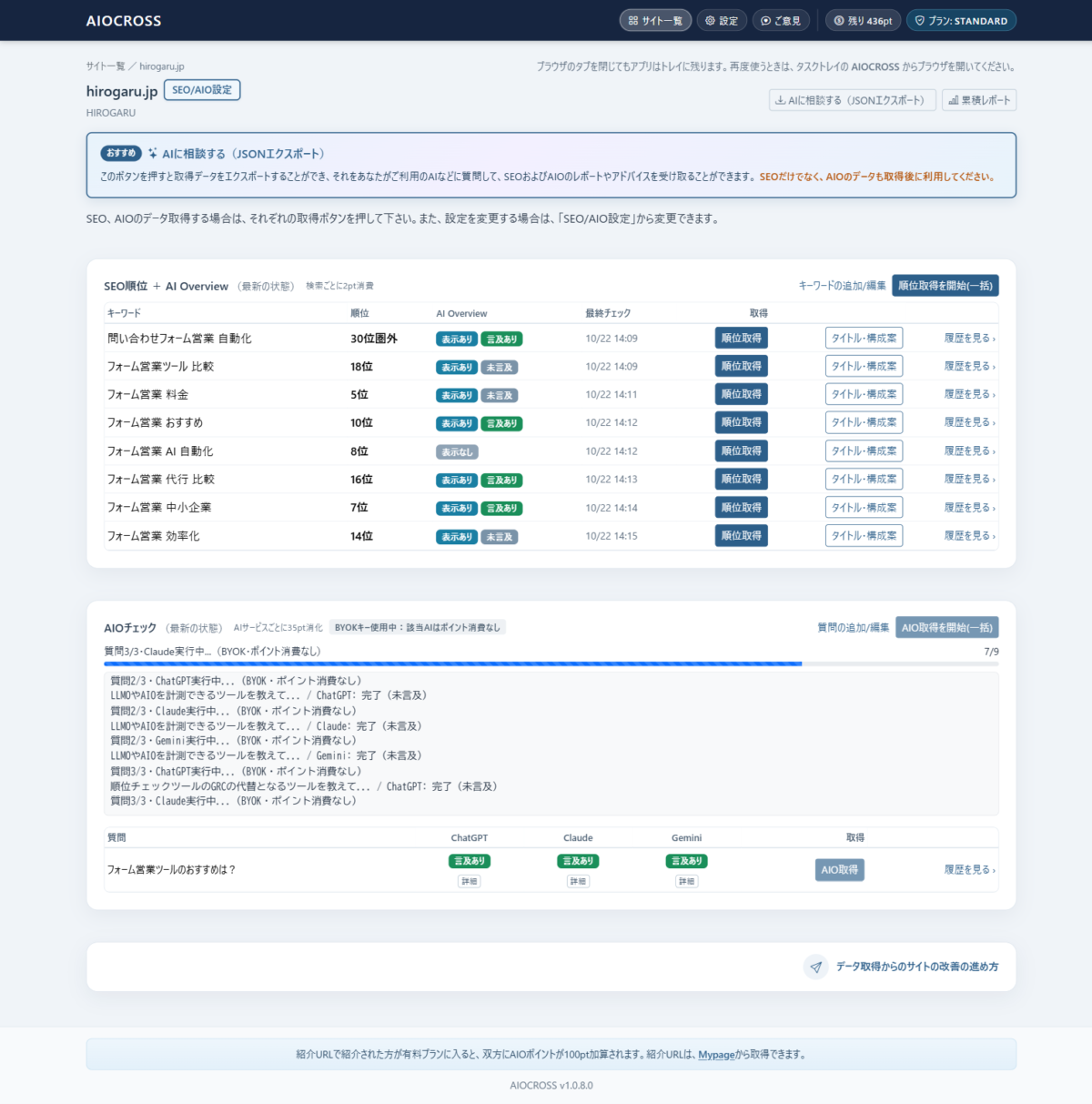Click 言及あり badge for フォーム営業 中小企業
The image size is (1092, 1104).
(501, 509)
